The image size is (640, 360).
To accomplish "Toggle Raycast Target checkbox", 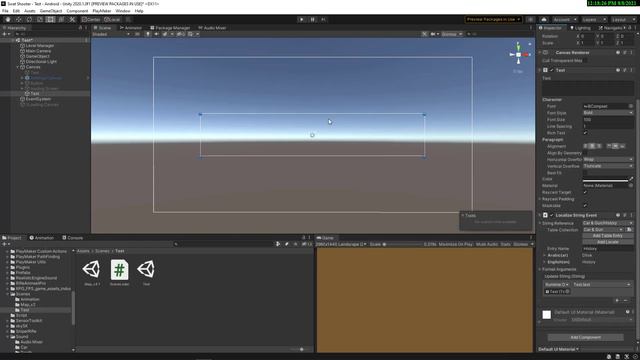I will (x=585, y=192).
